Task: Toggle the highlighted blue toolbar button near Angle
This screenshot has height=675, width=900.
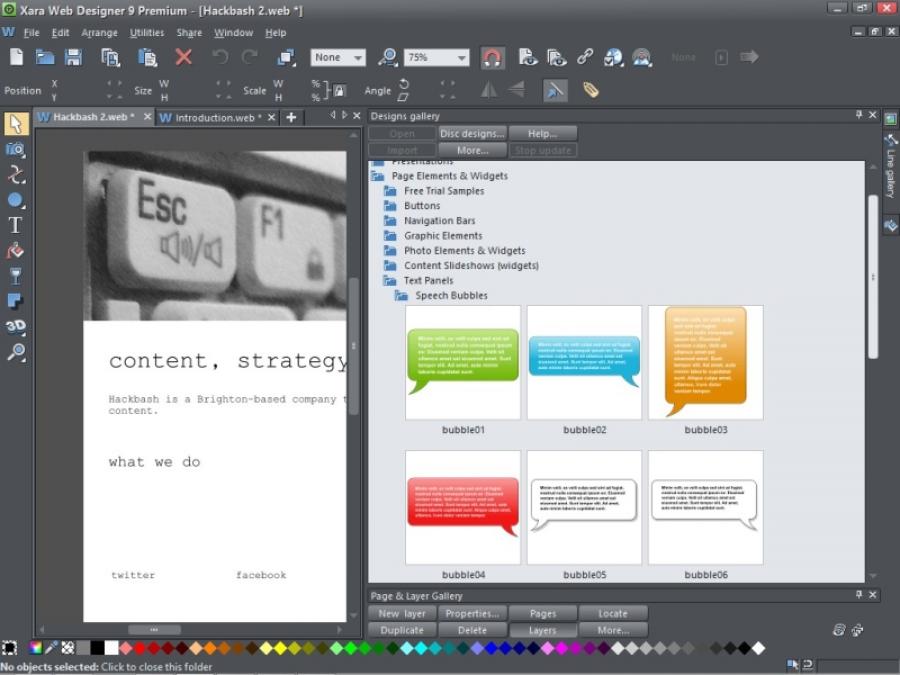Action: [x=555, y=90]
